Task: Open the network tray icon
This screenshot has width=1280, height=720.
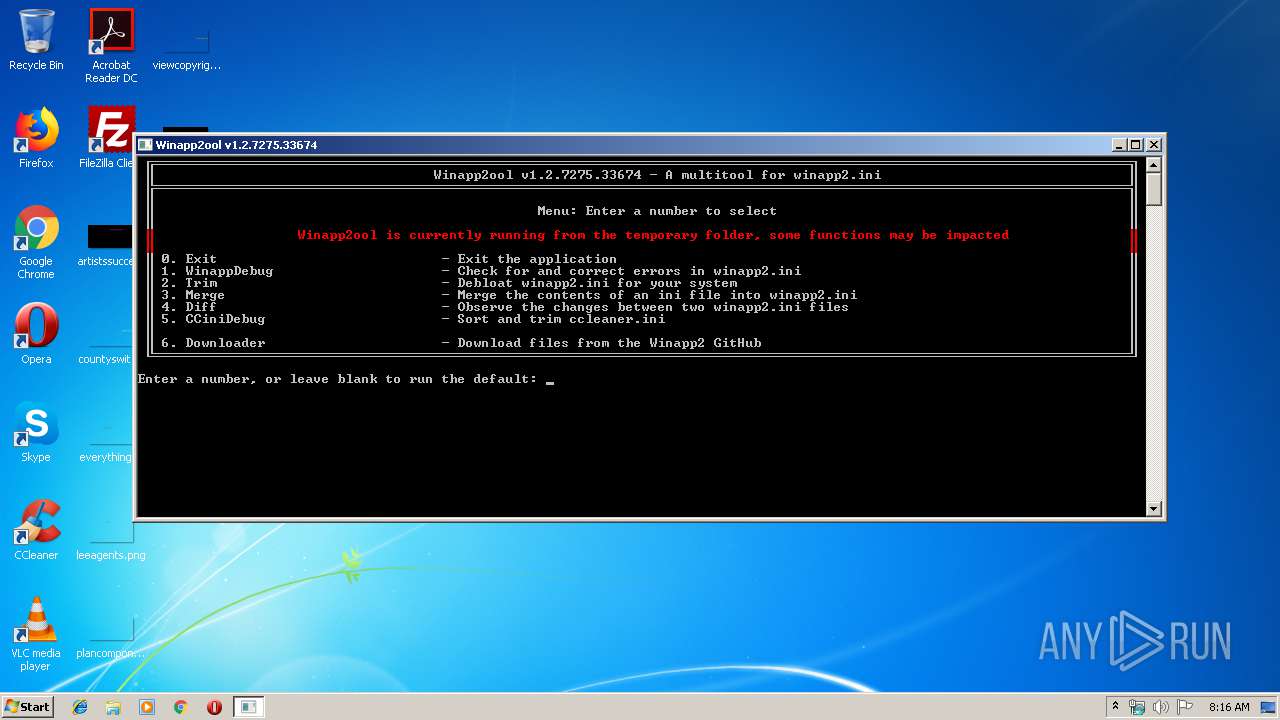Action: 1137,707
